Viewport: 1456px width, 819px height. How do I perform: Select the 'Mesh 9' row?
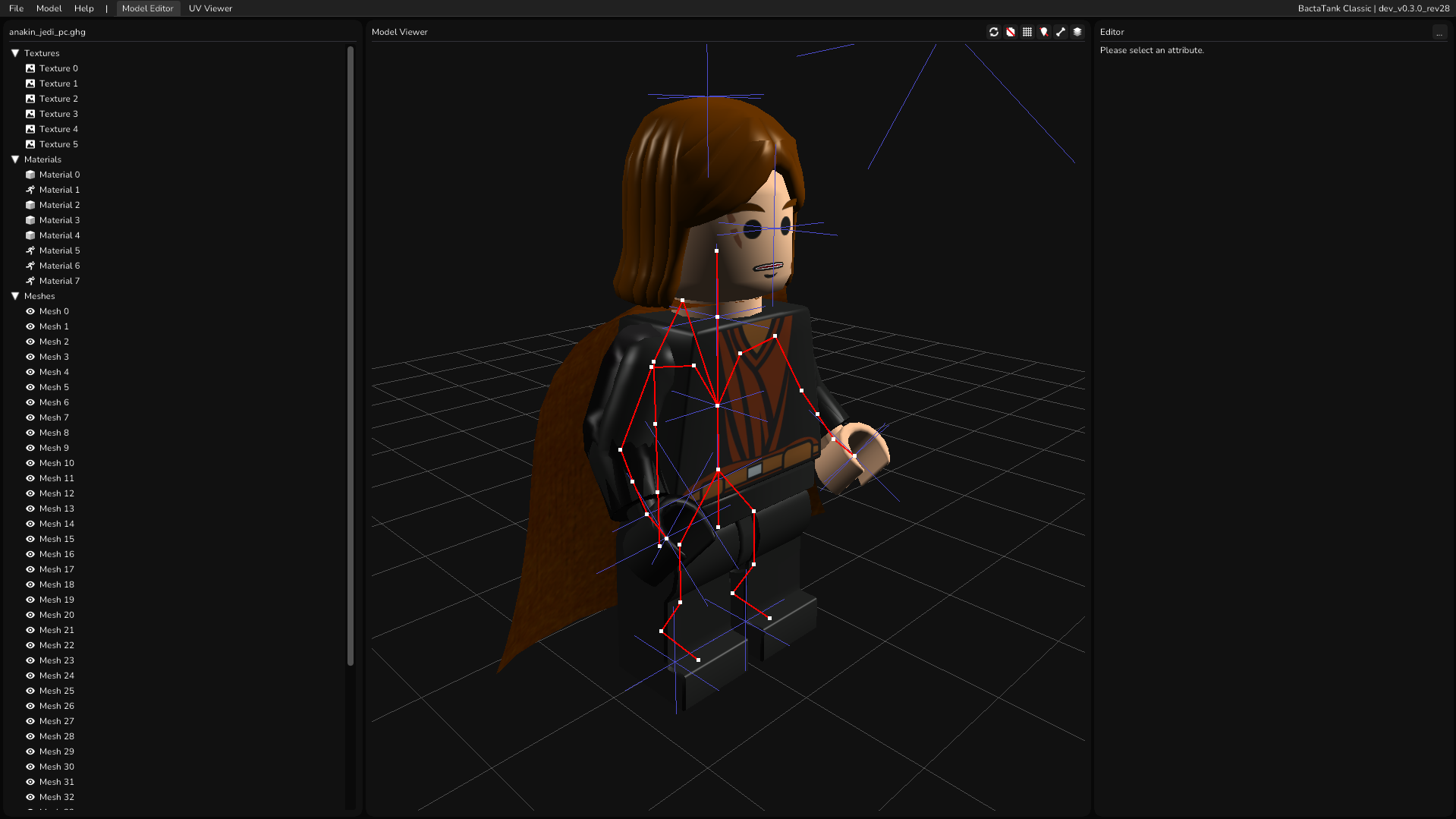[x=175, y=448]
